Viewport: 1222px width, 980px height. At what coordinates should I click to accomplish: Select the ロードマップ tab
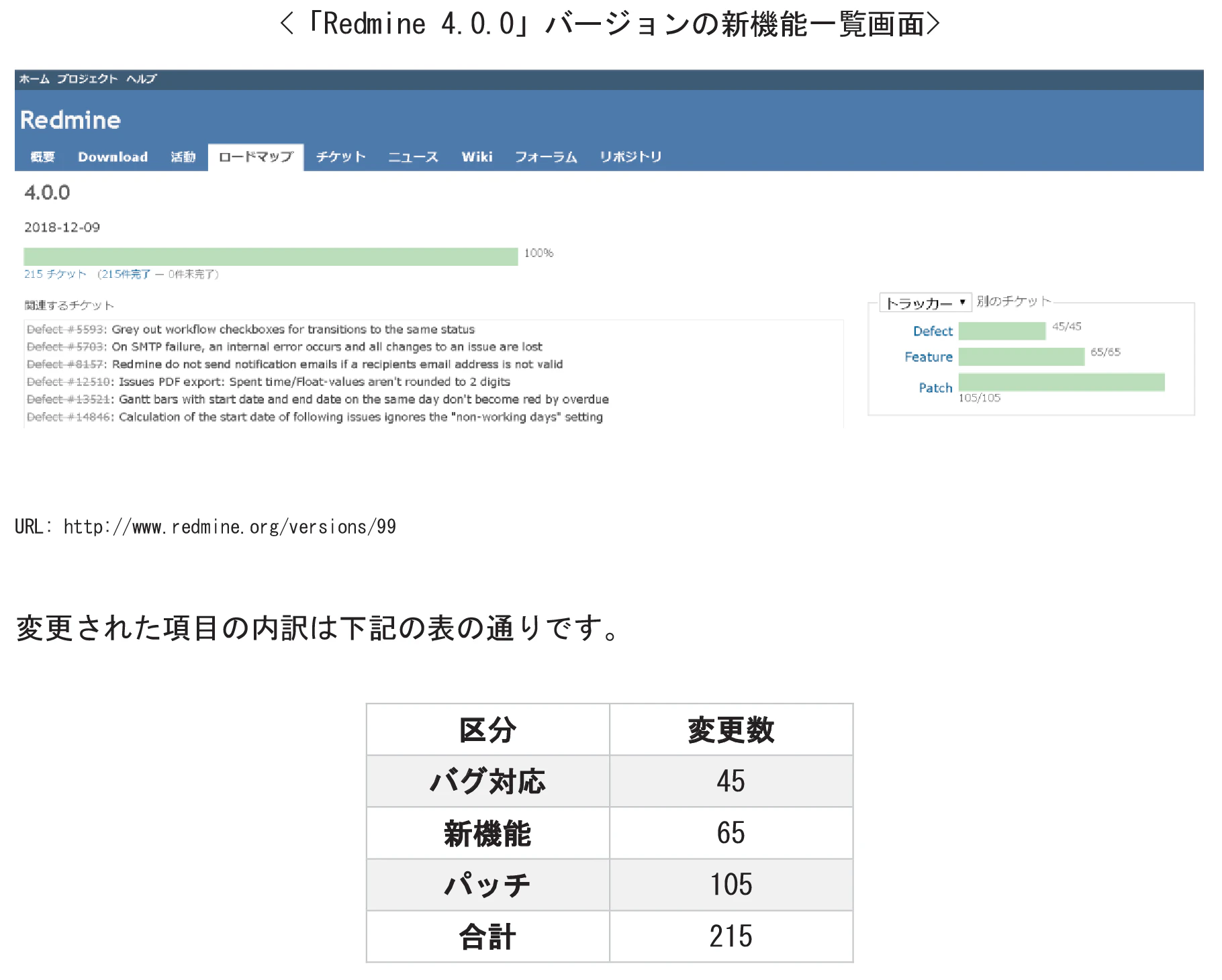(x=256, y=157)
